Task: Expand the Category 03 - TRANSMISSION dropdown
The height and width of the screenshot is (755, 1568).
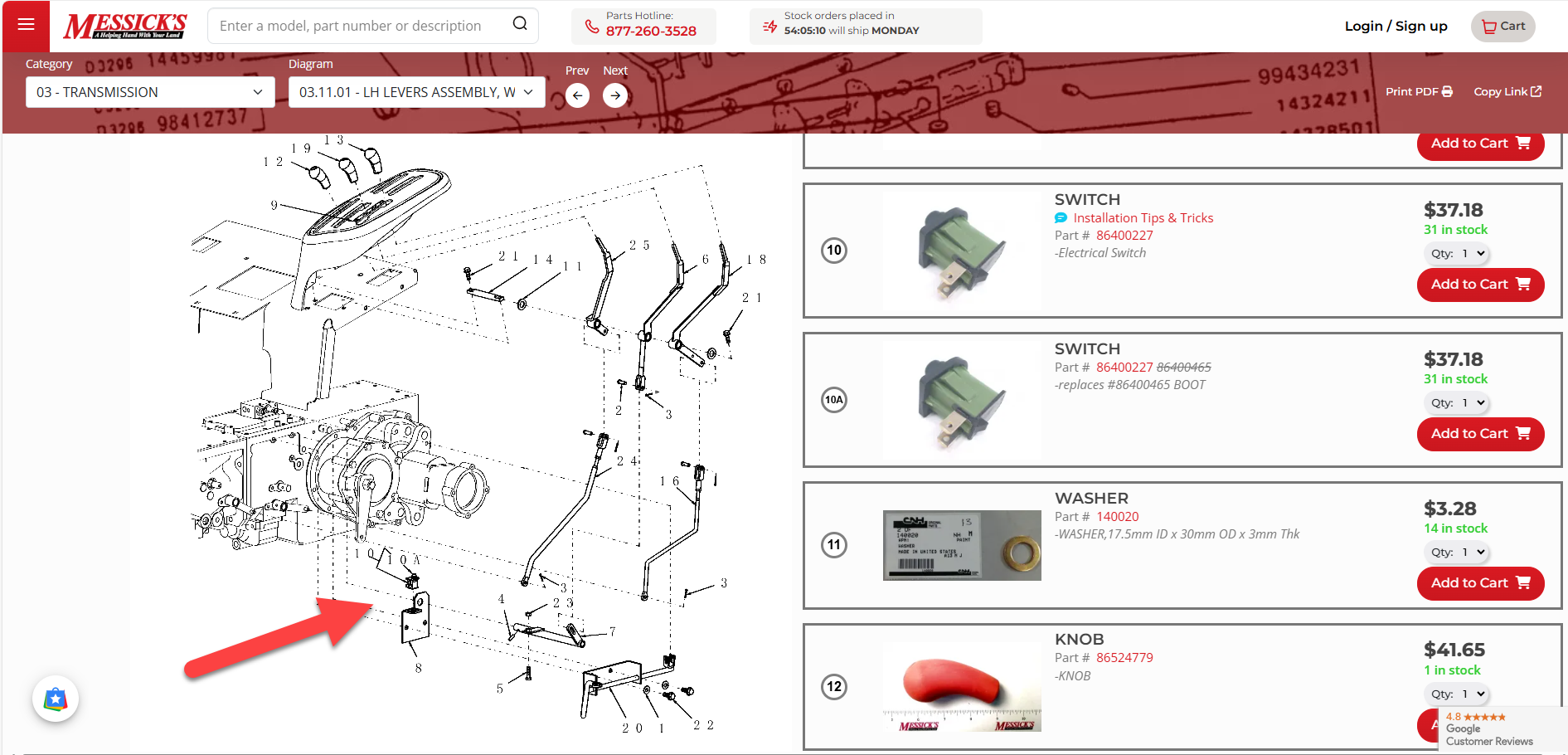Action: (x=150, y=92)
